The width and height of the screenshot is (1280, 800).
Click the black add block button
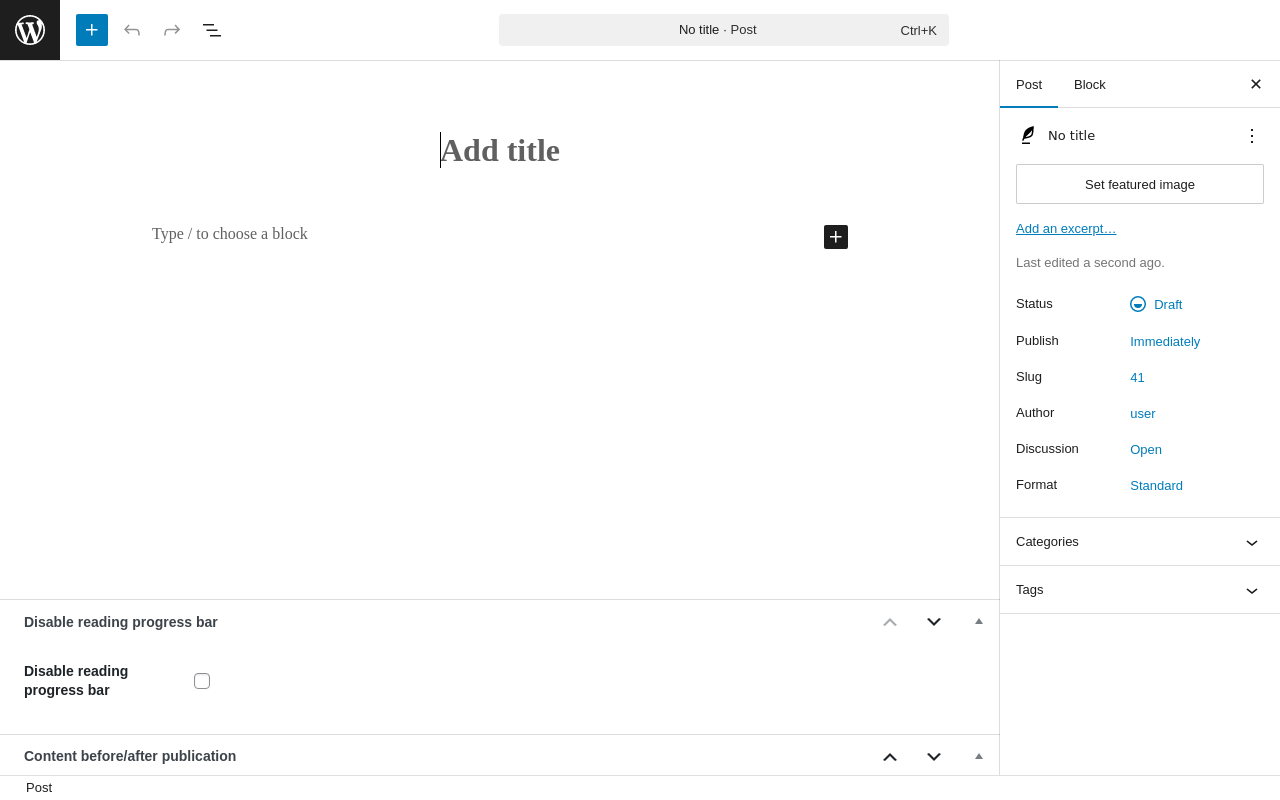pos(836,237)
